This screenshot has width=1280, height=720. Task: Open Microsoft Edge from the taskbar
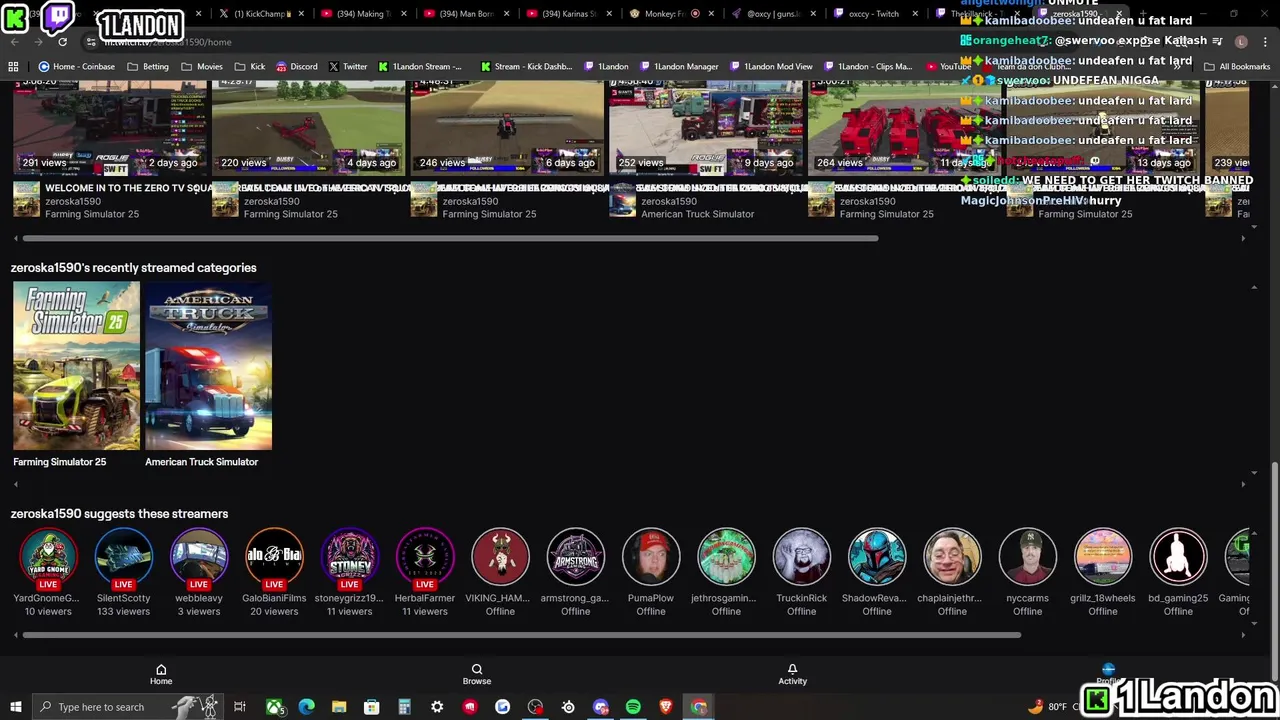(x=306, y=707)
